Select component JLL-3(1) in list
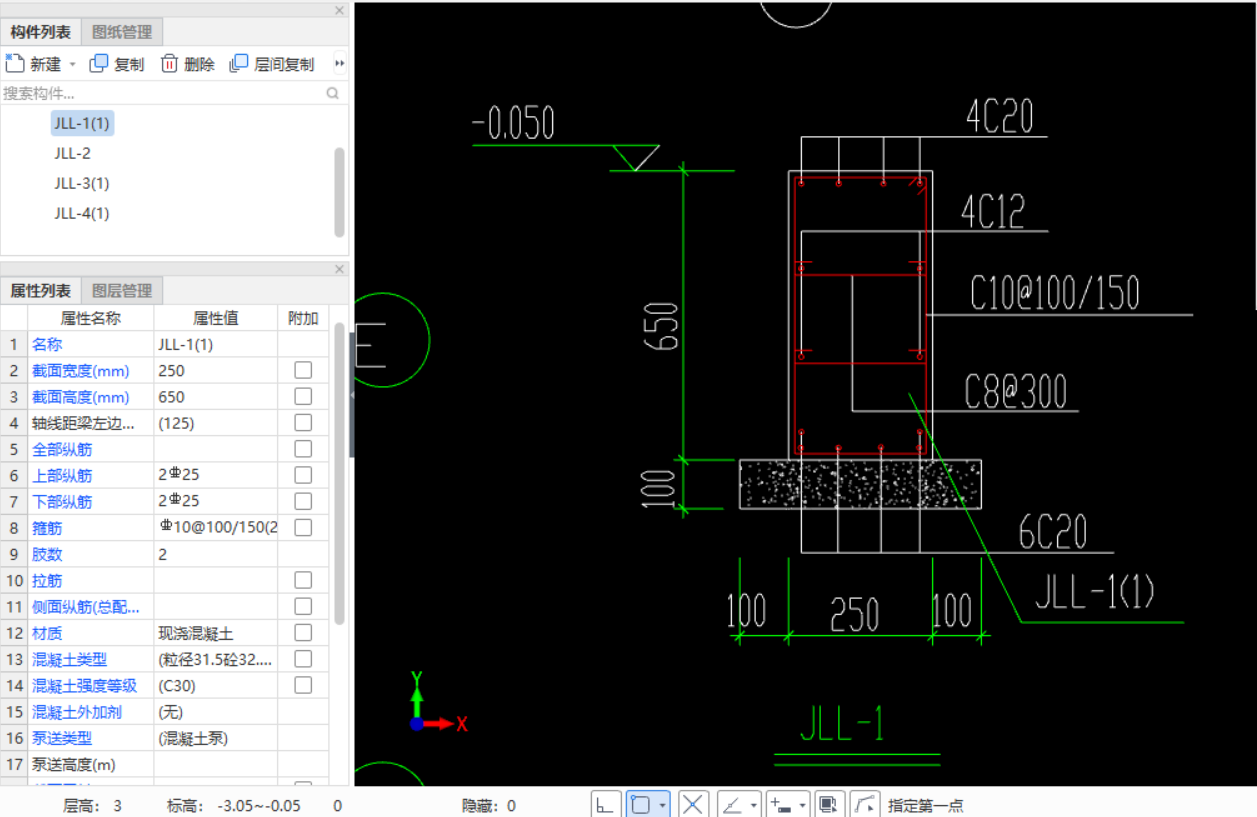1257x817 pixels. coord(82,183)
